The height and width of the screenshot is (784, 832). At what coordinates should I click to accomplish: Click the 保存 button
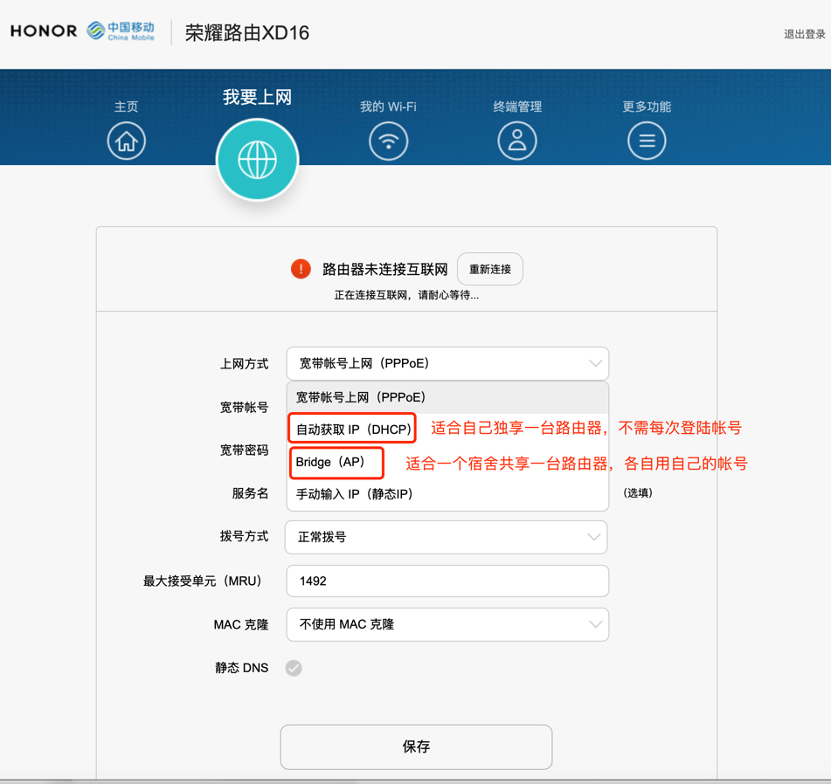416,747
